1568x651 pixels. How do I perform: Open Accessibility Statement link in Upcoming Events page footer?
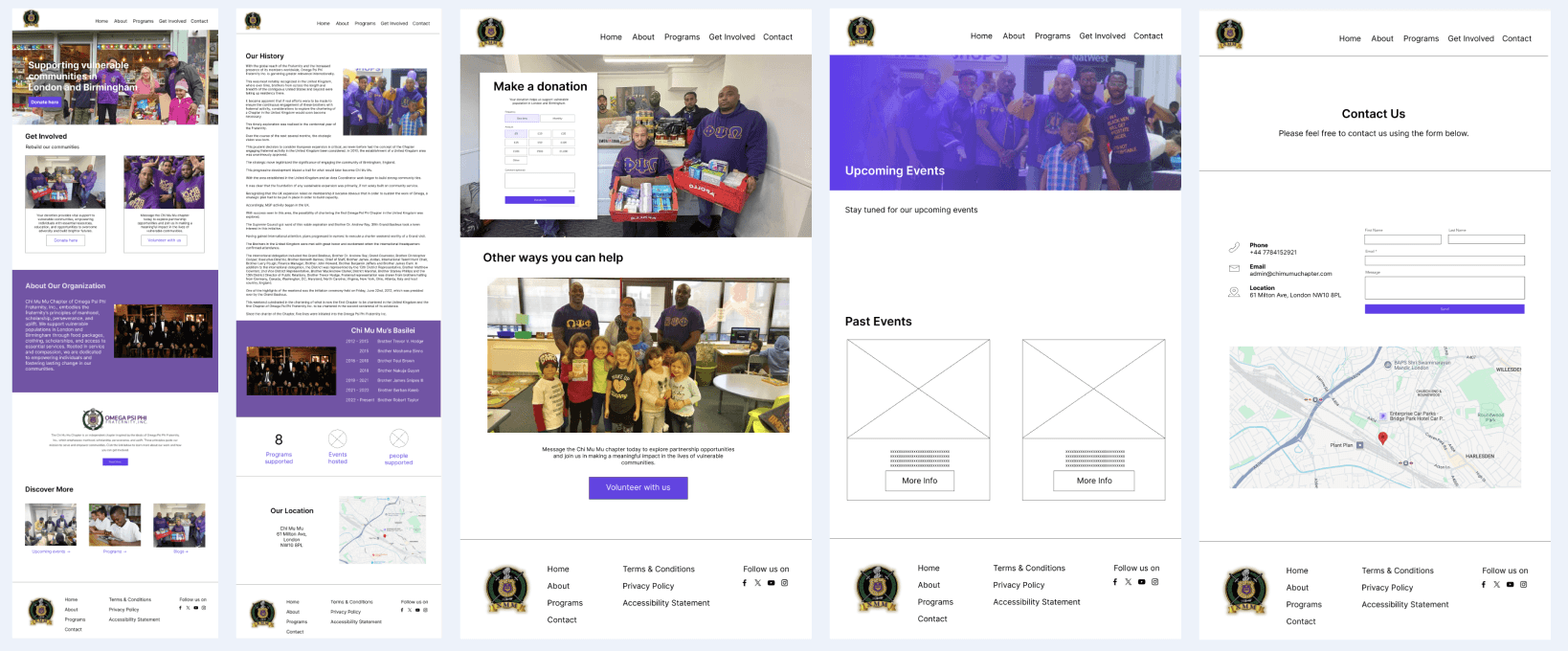point(1036,602)
